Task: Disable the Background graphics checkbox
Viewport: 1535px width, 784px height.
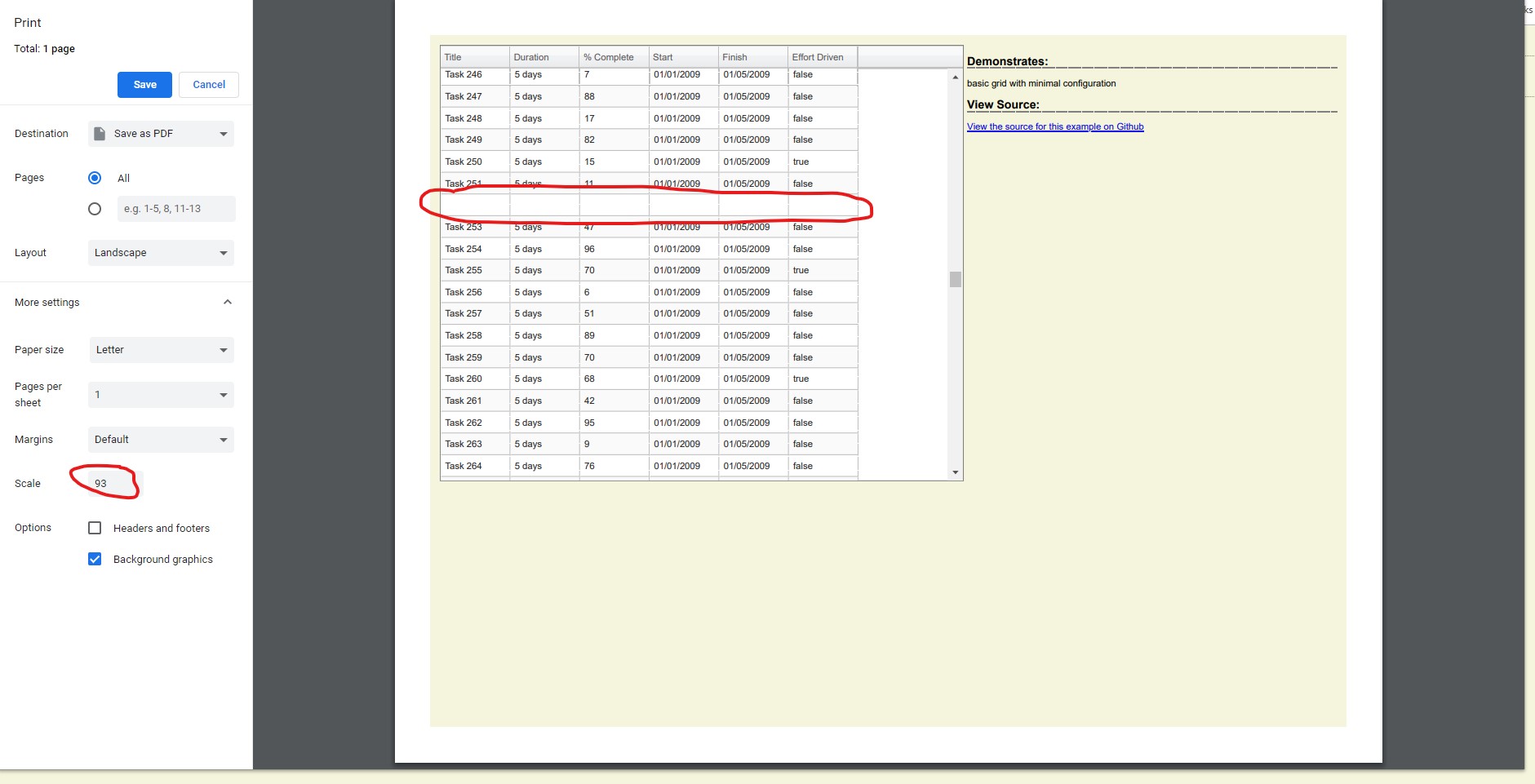Action: [95, 558]
